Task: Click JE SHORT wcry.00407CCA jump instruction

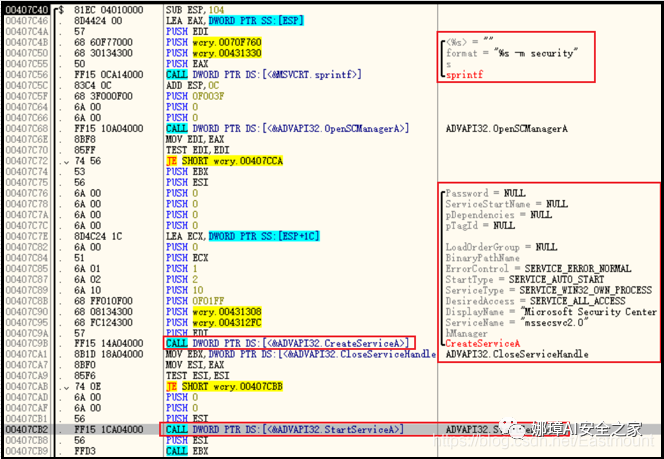Action: point(224,160)
